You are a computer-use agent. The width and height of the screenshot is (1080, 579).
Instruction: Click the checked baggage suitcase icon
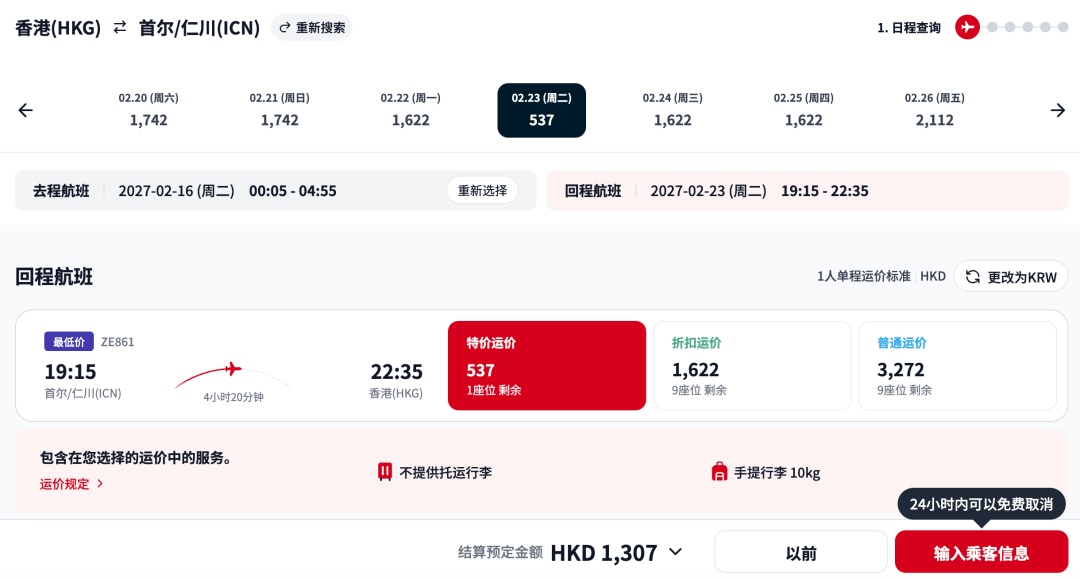coord(385,472)
